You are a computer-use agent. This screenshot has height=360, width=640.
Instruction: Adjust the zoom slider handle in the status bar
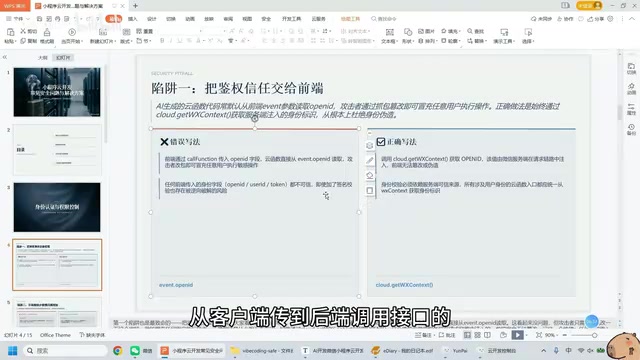click(594, 335)
